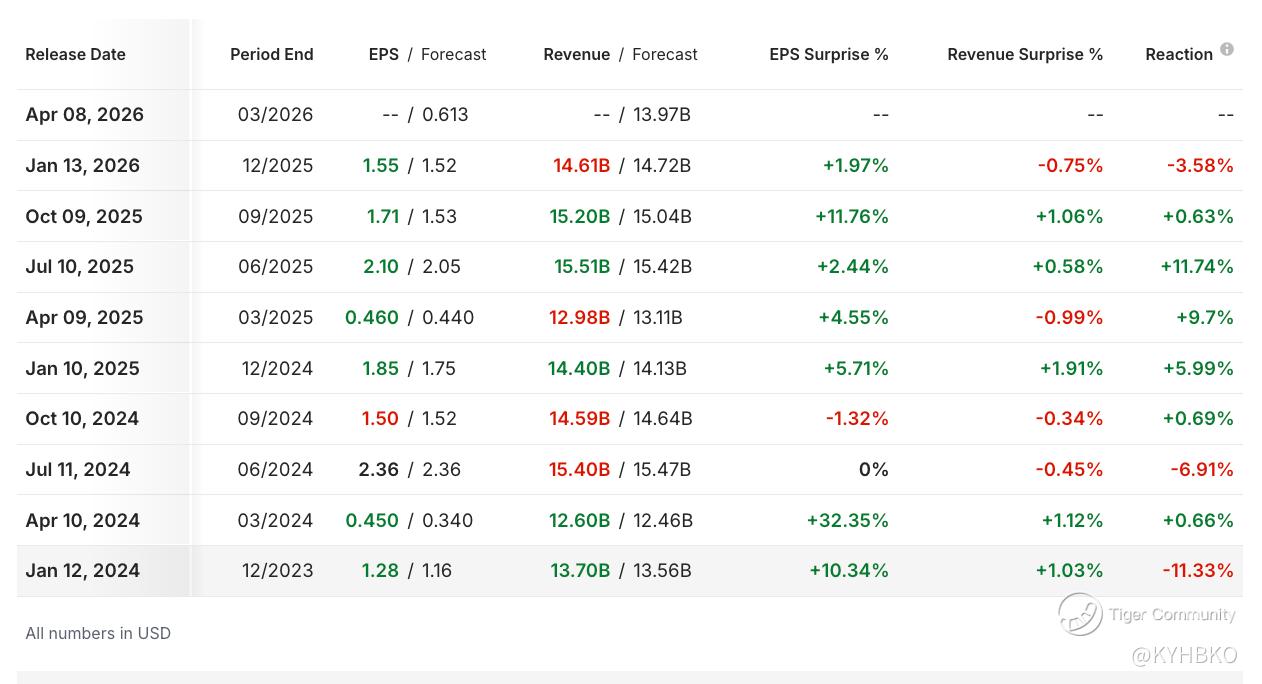
Task: Click the info icon beside Reaction
Action: tap(1227, 49)
